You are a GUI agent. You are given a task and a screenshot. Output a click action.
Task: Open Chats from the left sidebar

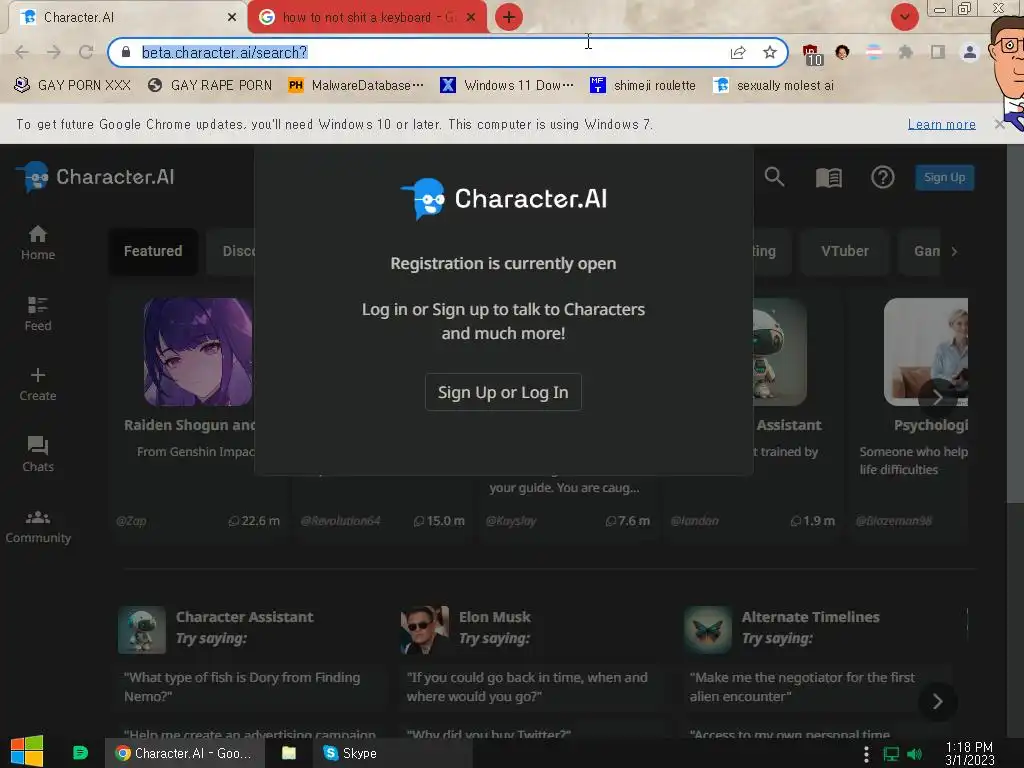(38, 454)
